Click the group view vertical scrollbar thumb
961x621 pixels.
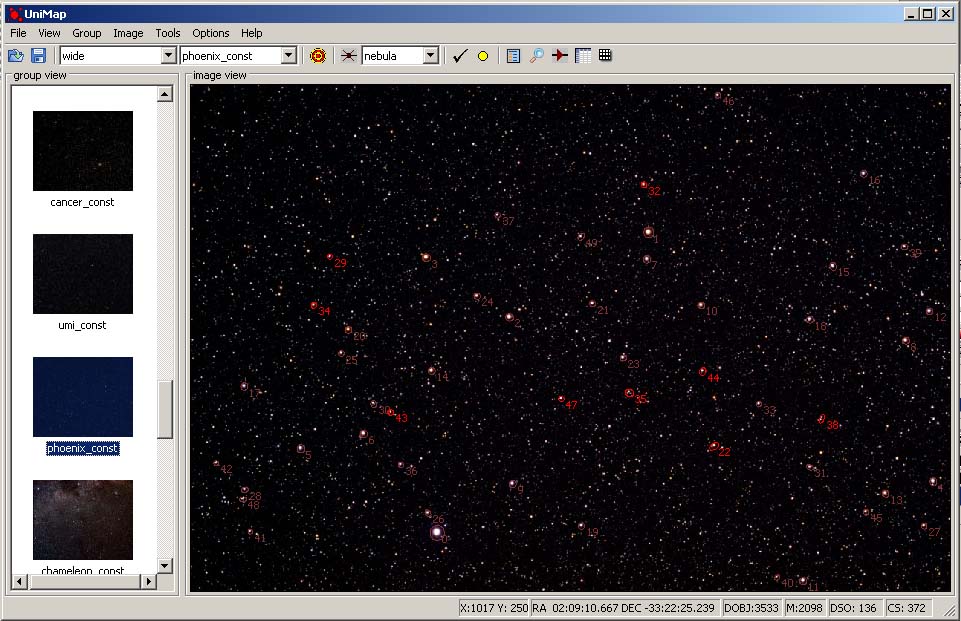164,410
